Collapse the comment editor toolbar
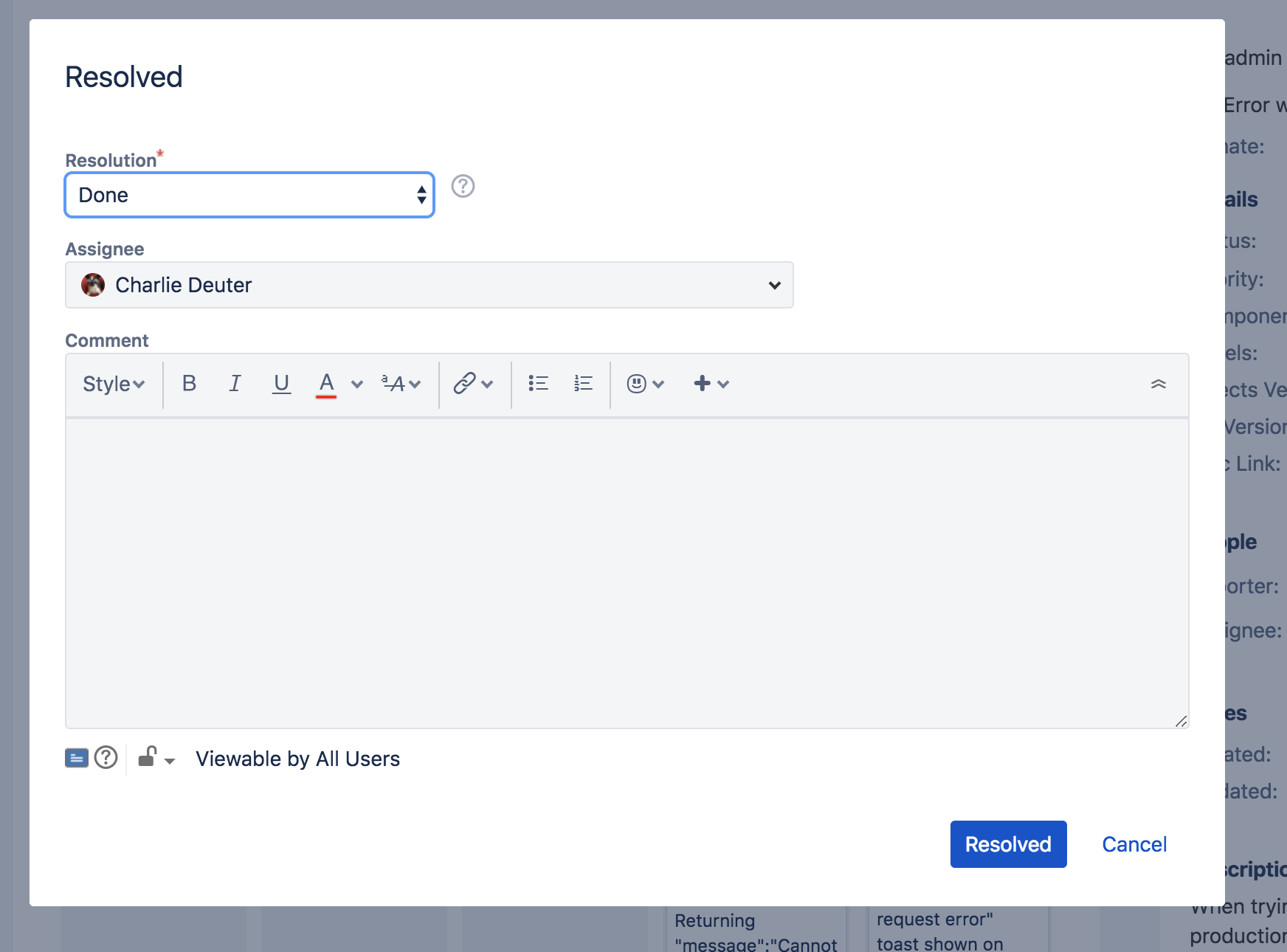1287x952 pixels. point(1159,384)
